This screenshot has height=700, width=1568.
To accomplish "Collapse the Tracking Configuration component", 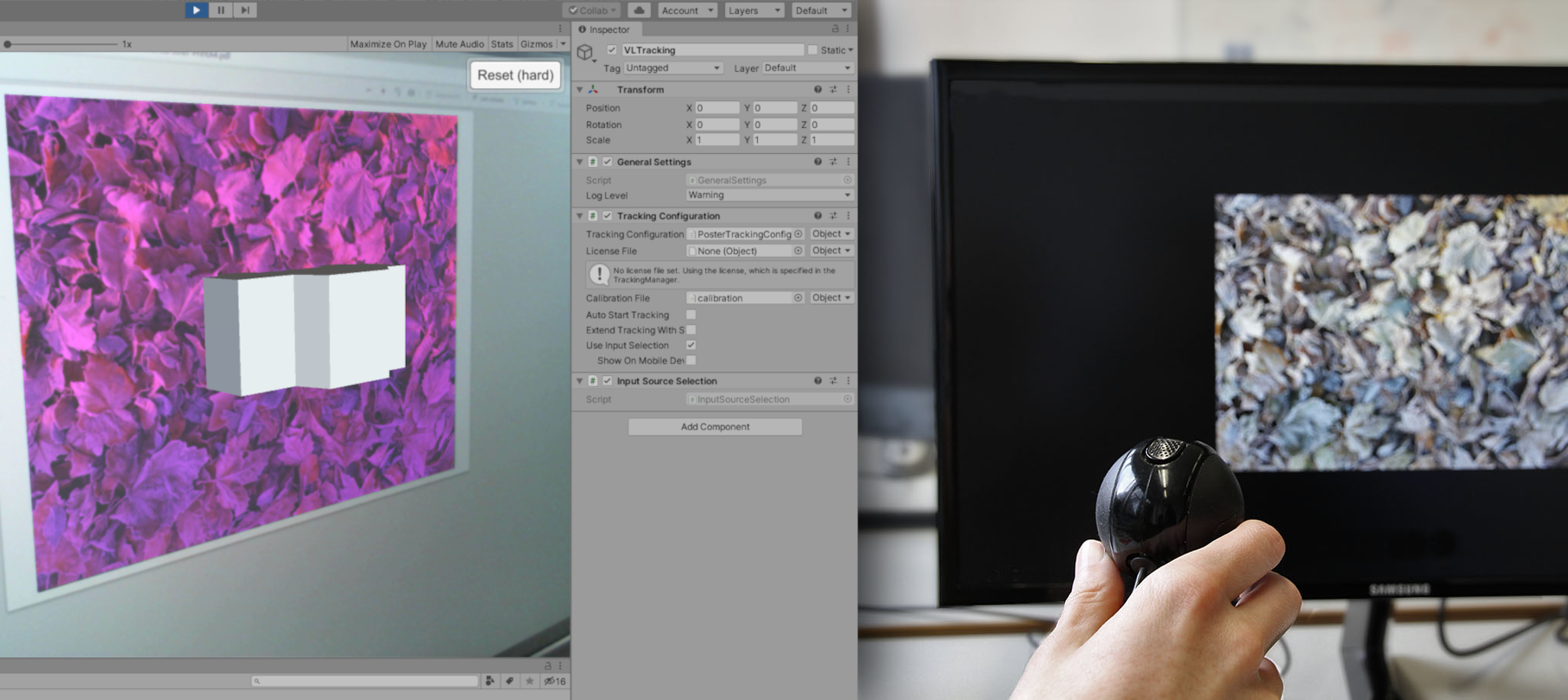I will pos(580,216).
